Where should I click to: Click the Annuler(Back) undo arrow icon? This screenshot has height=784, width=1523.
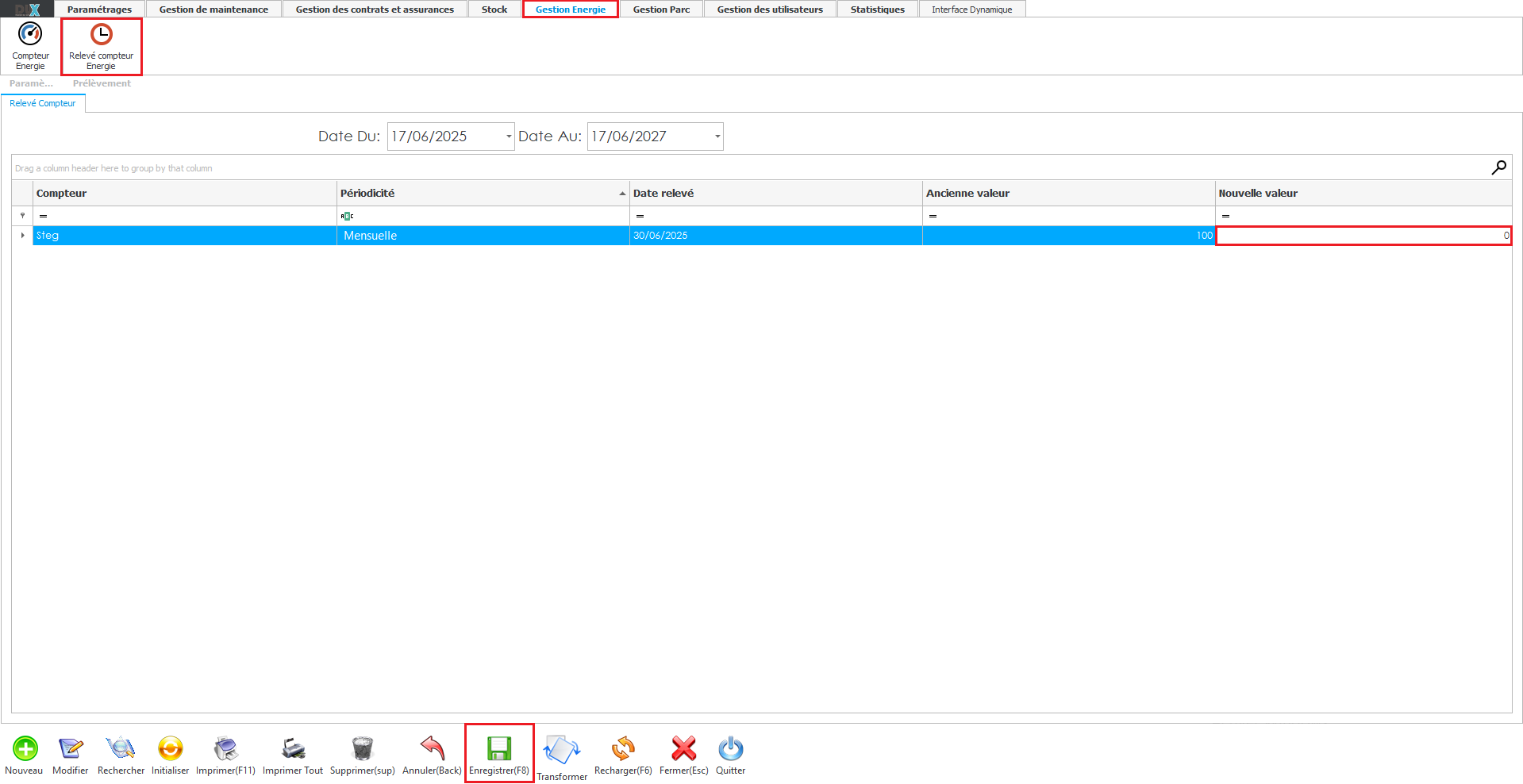point(432,748)
